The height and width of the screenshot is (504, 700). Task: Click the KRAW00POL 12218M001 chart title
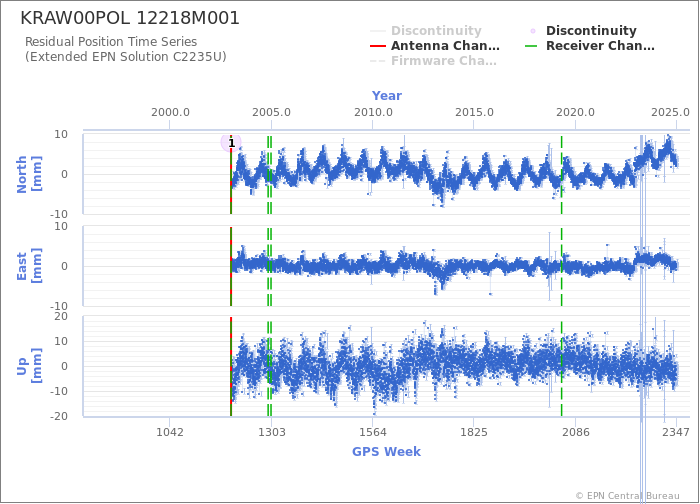(130, 18)
